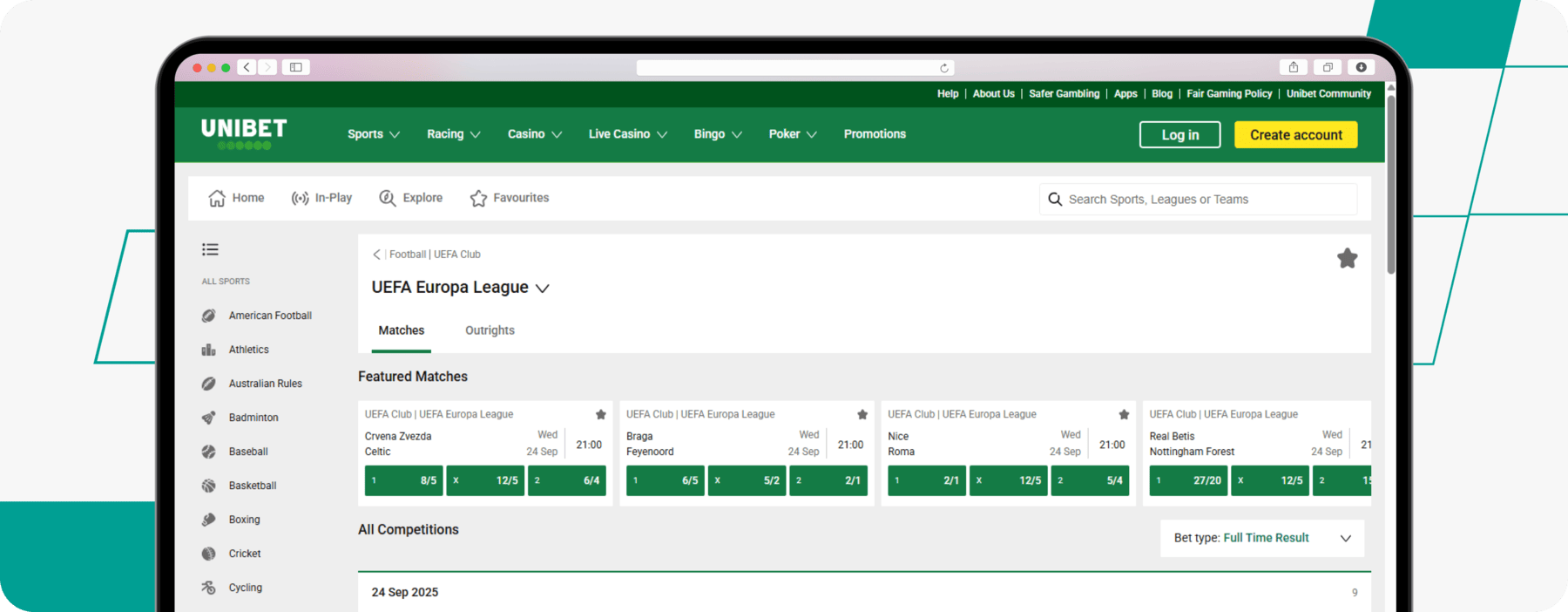
Task: Open the UEFA Club breadcrumb link
Action: 457,255
